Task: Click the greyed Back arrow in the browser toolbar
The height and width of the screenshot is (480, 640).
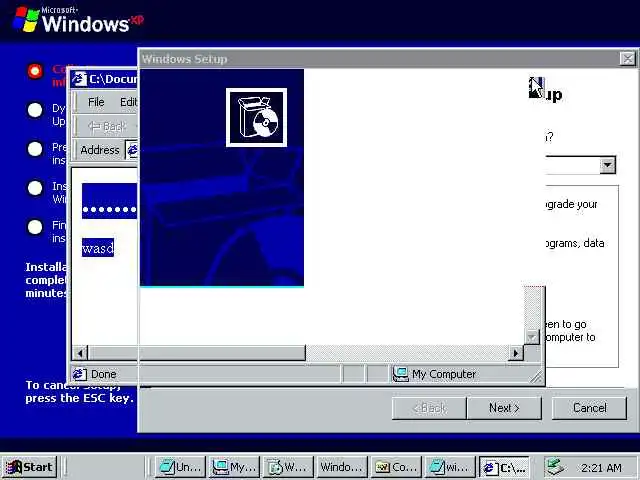Action: pyautogui.click(x=107, y=127)
